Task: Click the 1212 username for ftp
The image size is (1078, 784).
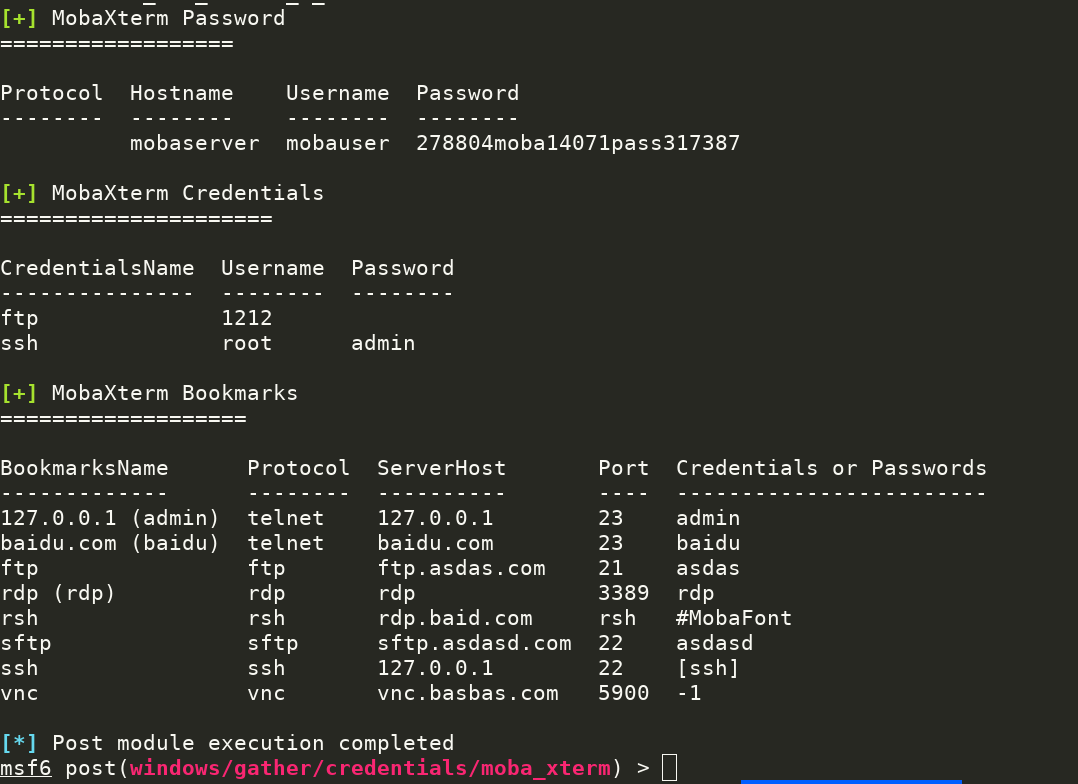Action: pos(246,318)
